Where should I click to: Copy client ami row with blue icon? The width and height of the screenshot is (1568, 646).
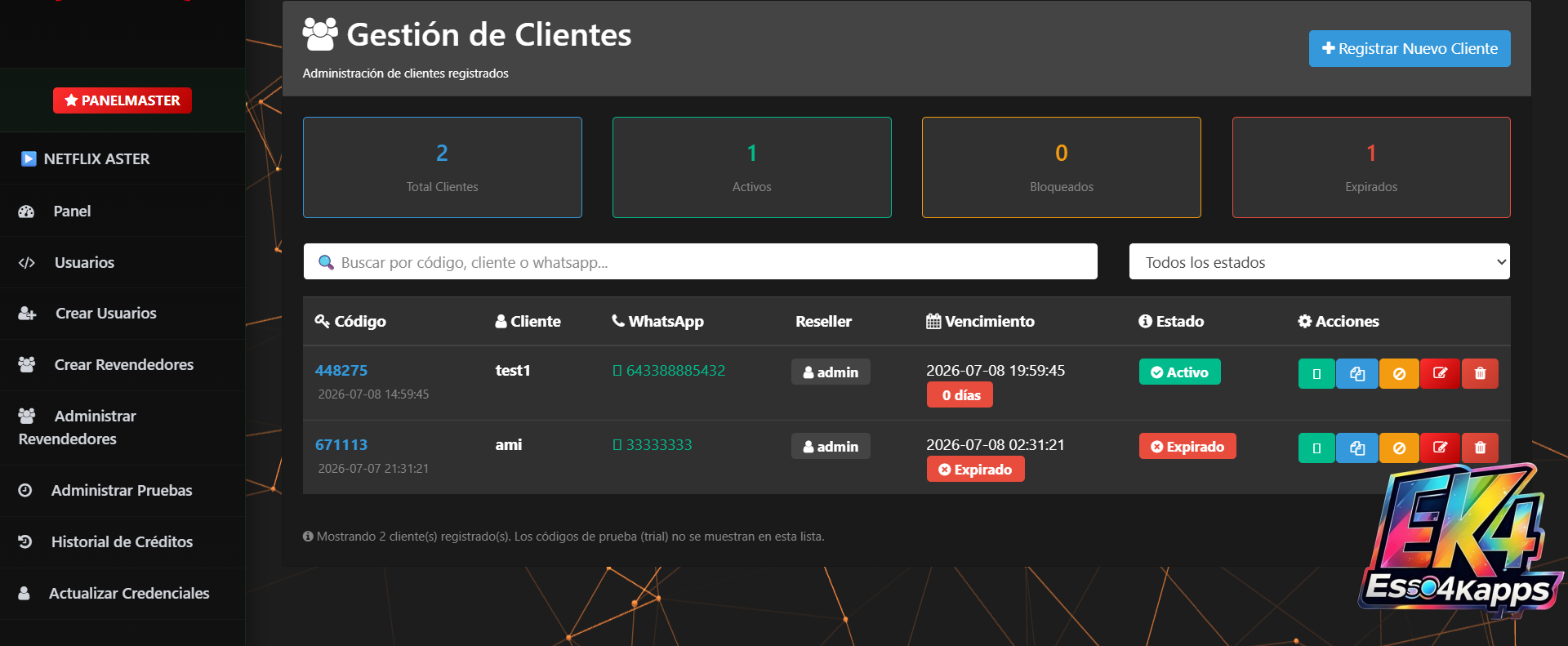pyautogui.click(x=1357, y=448)
